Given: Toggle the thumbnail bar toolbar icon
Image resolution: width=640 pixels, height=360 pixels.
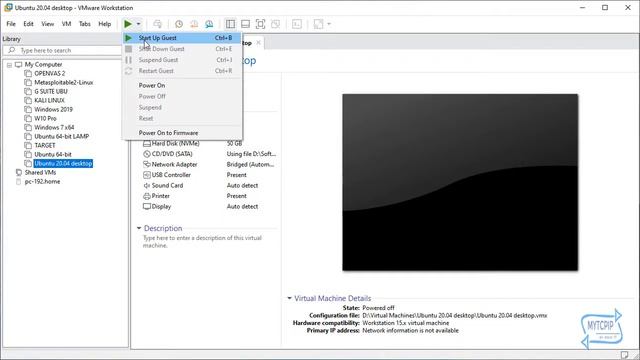Looking at the screenshot, I should pos(245,24).
